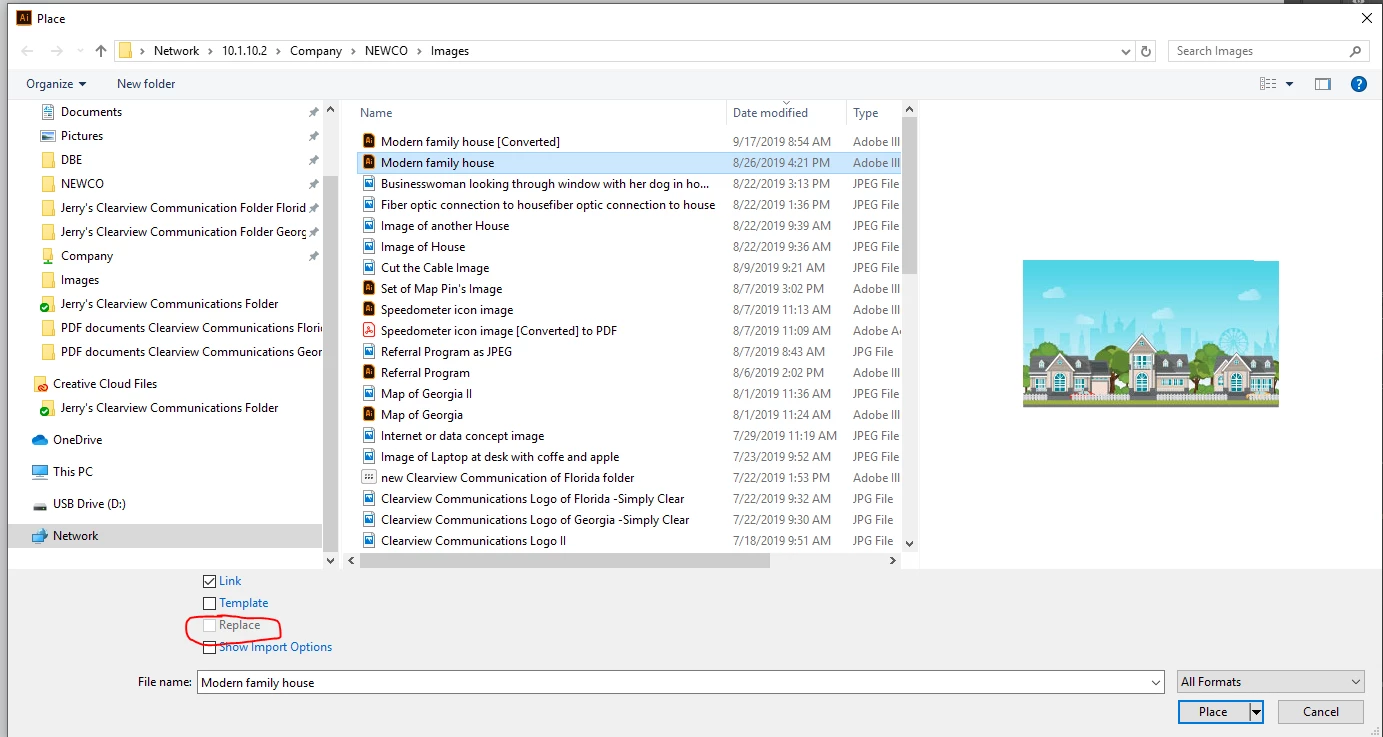
Task: Click Network in the address breadcrumb
Action: [x=176, y=51]
